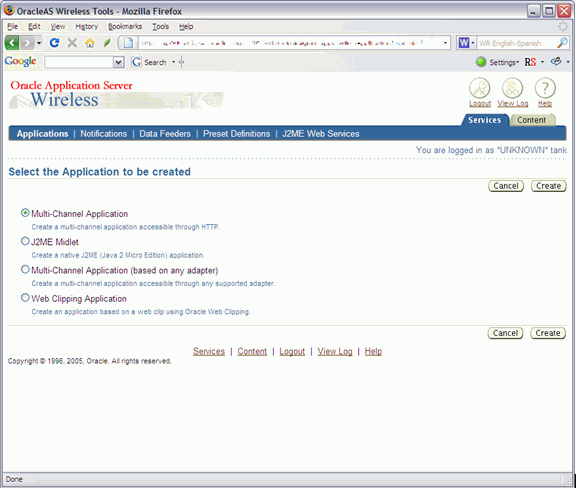This screenshot has width=576, height=488.
Task: Select the Web Clipping Application radio button
Action: click(25, 298)
